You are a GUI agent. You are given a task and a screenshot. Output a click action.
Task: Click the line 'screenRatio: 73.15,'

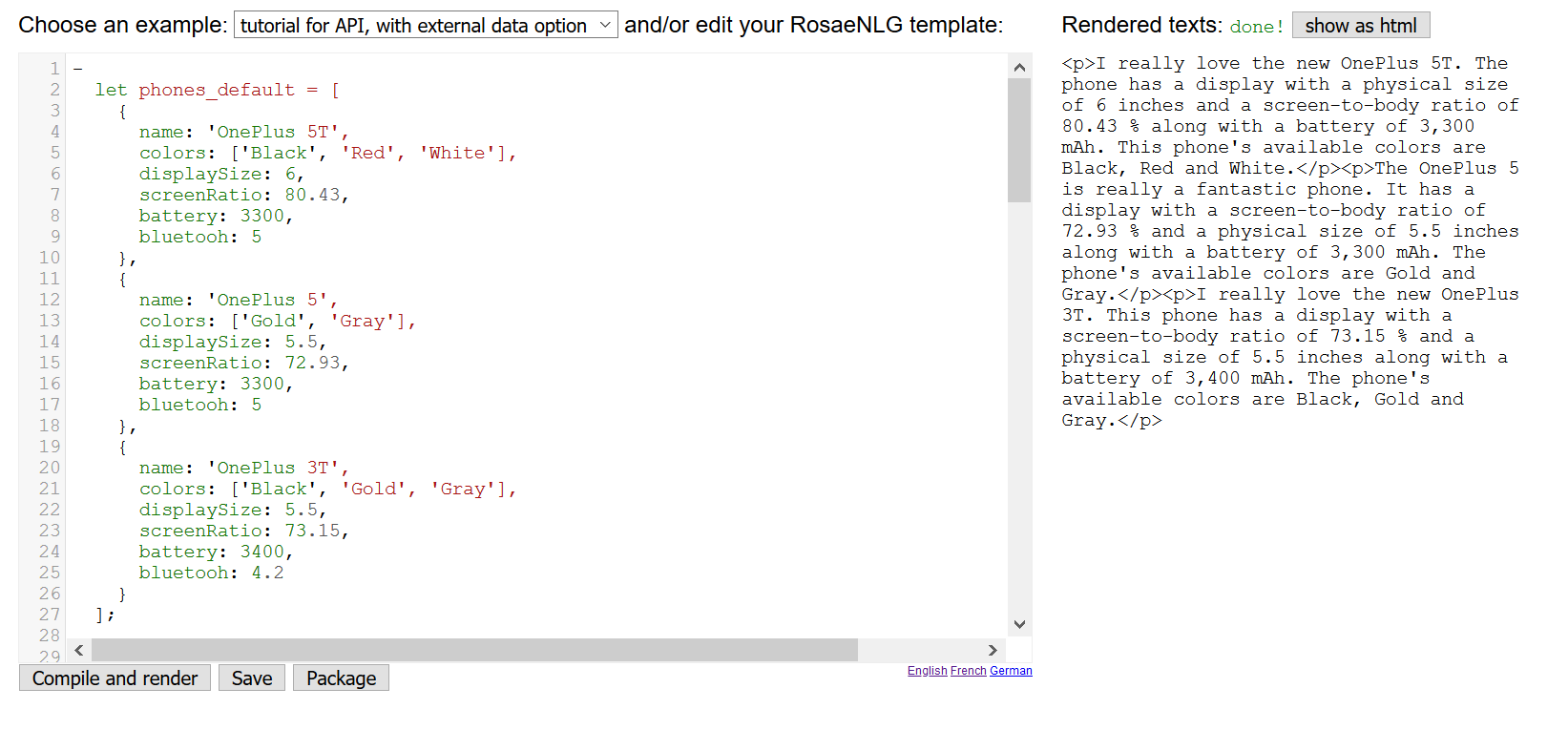click(x=244, y=531)
